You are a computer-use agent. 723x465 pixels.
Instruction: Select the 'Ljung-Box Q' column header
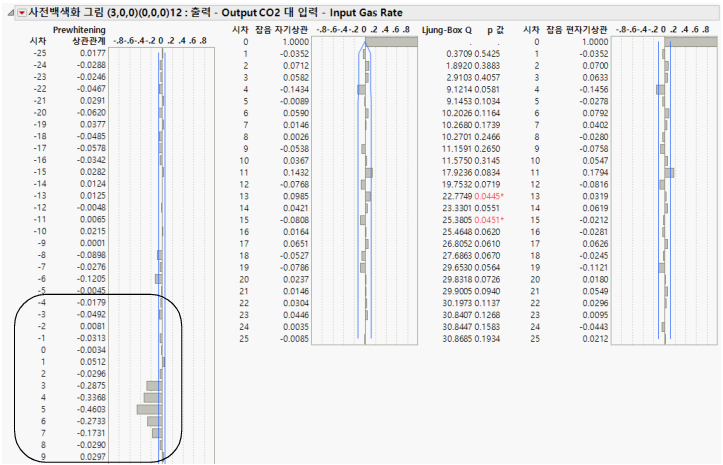click(x=447, y=30)
